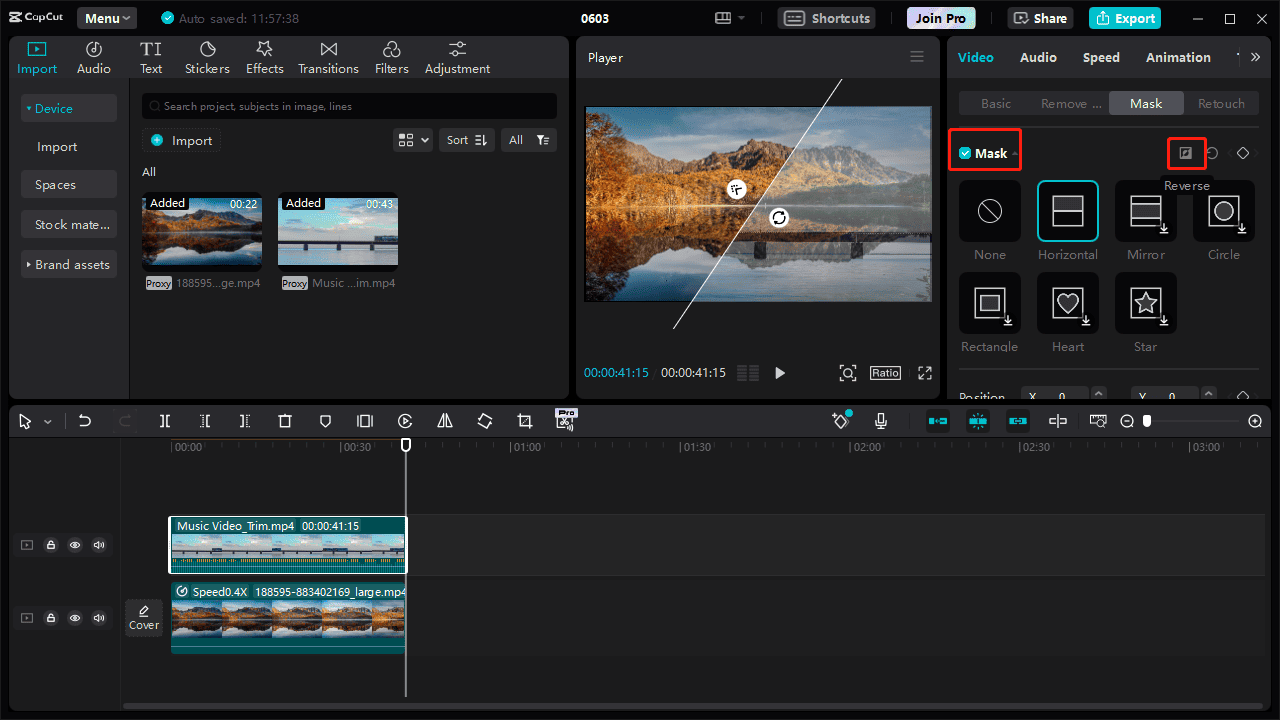Click the Join Pro button

[941, 18]
